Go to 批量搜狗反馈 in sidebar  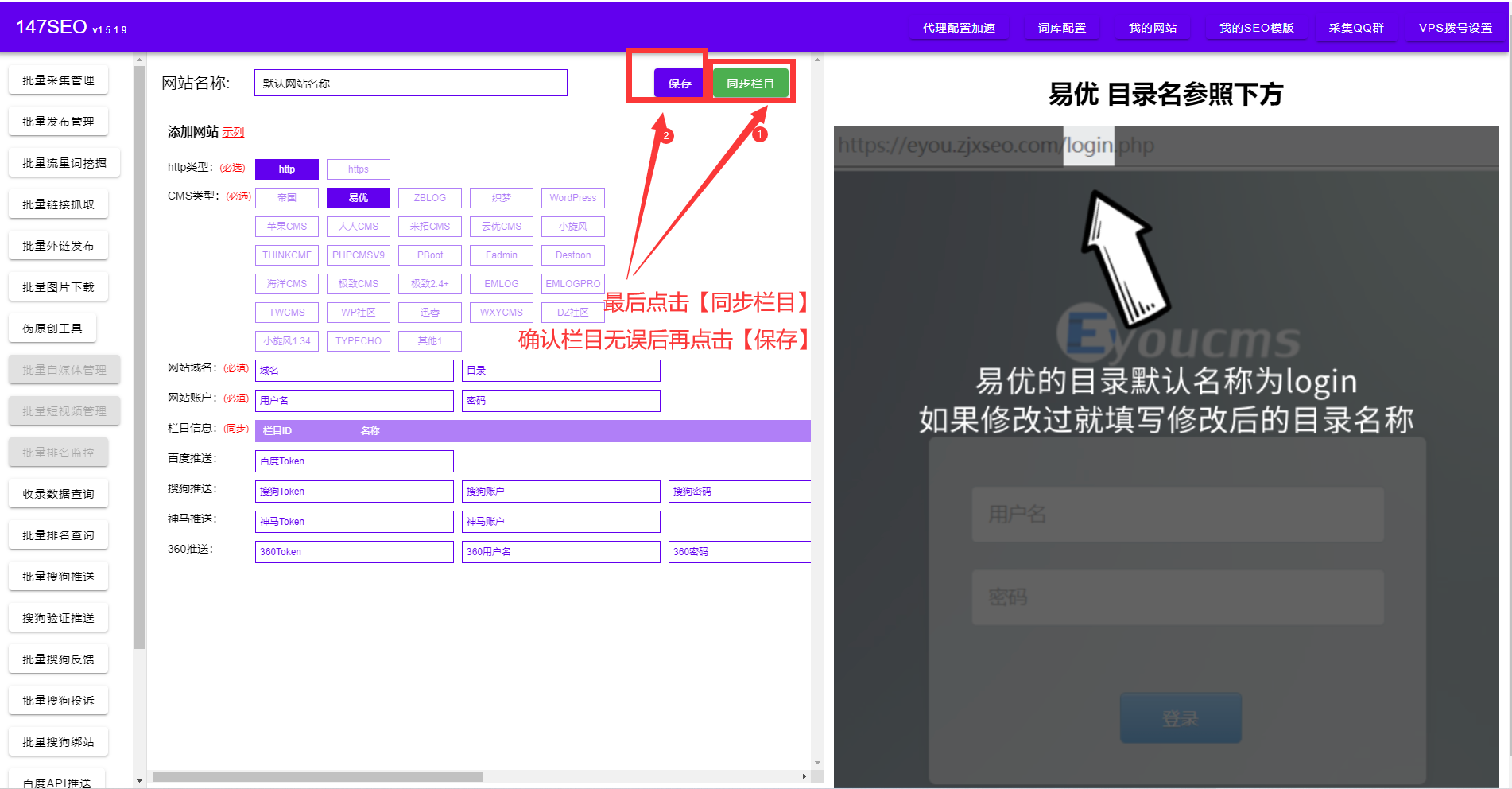pyautogui.click(x=58, y=659)
